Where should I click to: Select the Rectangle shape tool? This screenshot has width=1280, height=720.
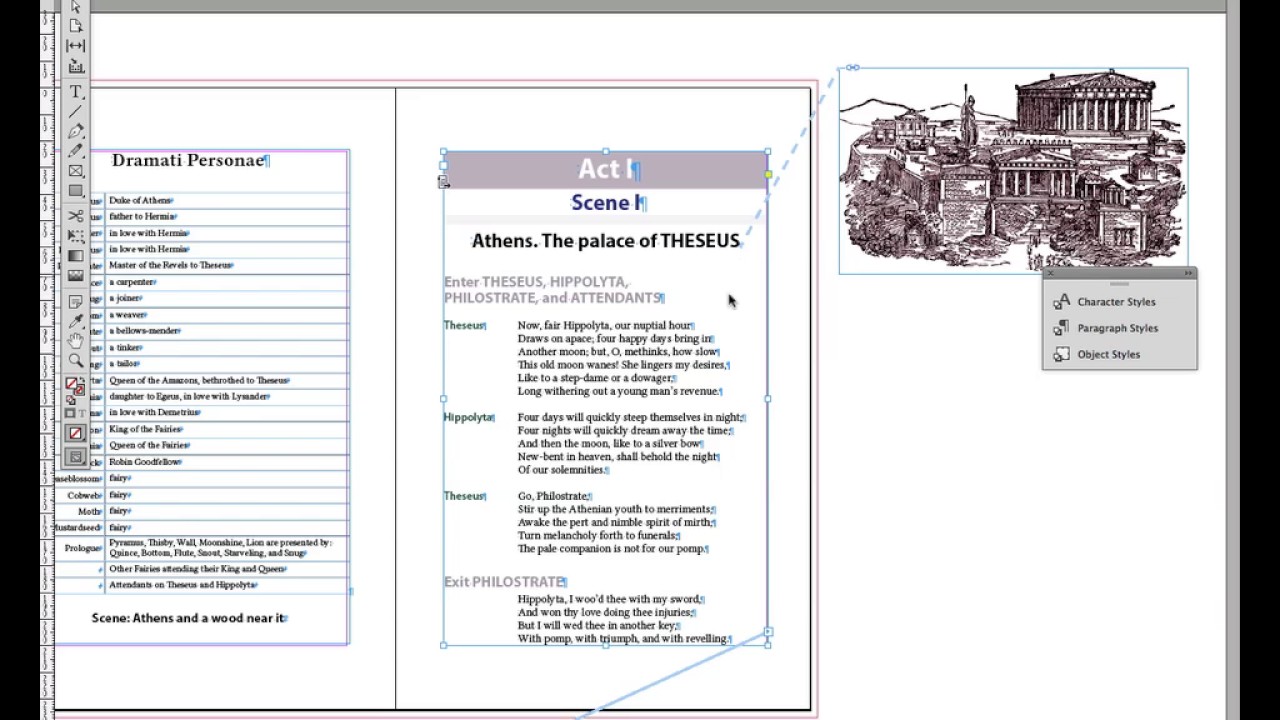[76, 190]
